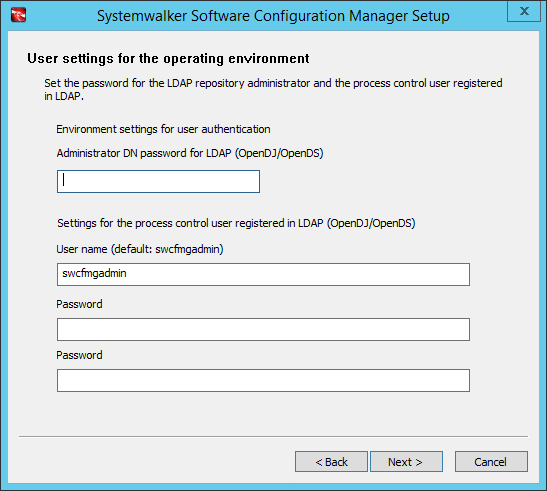The height and width of the screenshot is (491, 547).
Task: Go to previous step with Back button
Action: (331, 462)
